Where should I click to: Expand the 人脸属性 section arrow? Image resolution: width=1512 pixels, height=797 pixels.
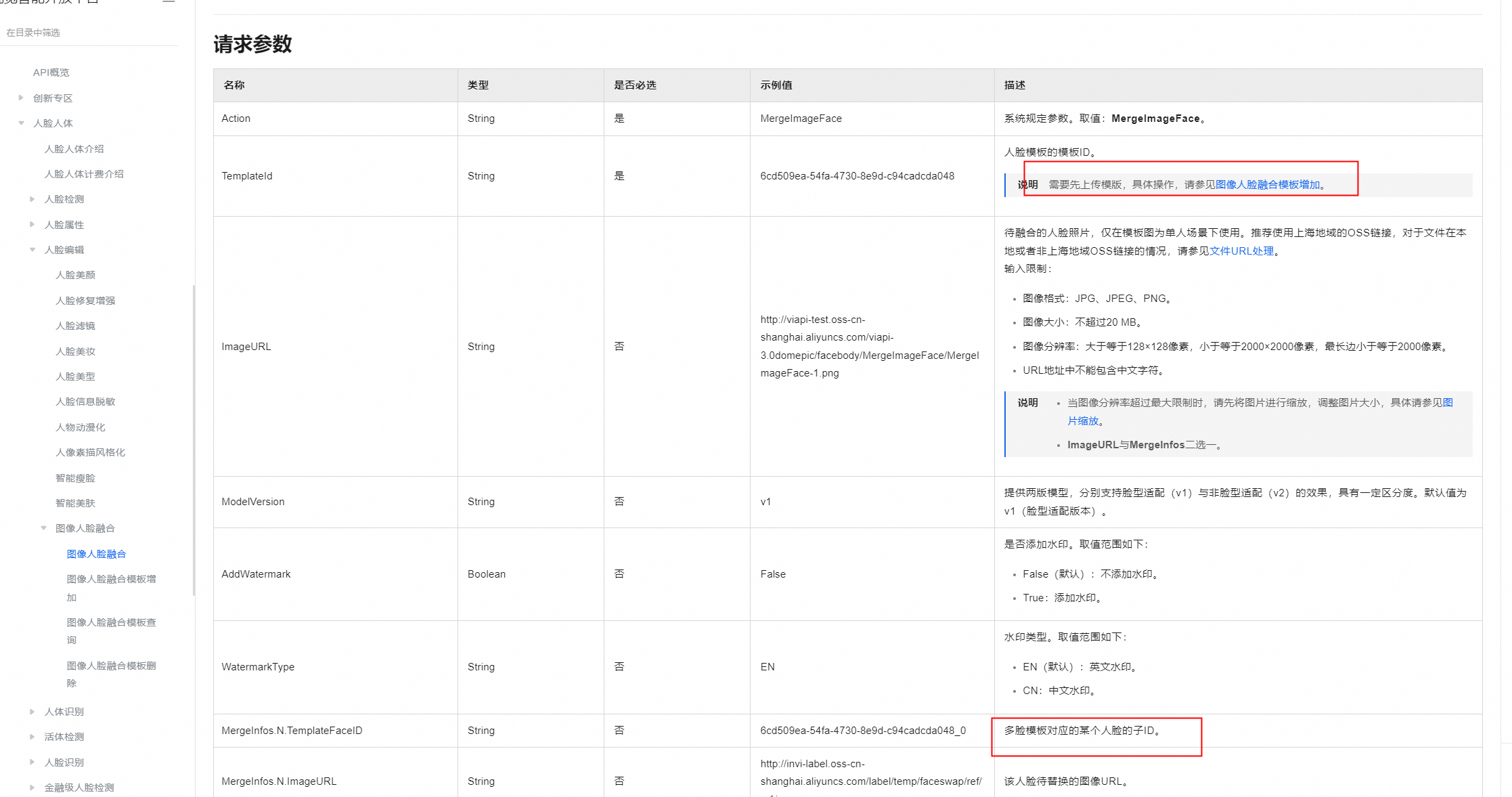tap(32, 225)
